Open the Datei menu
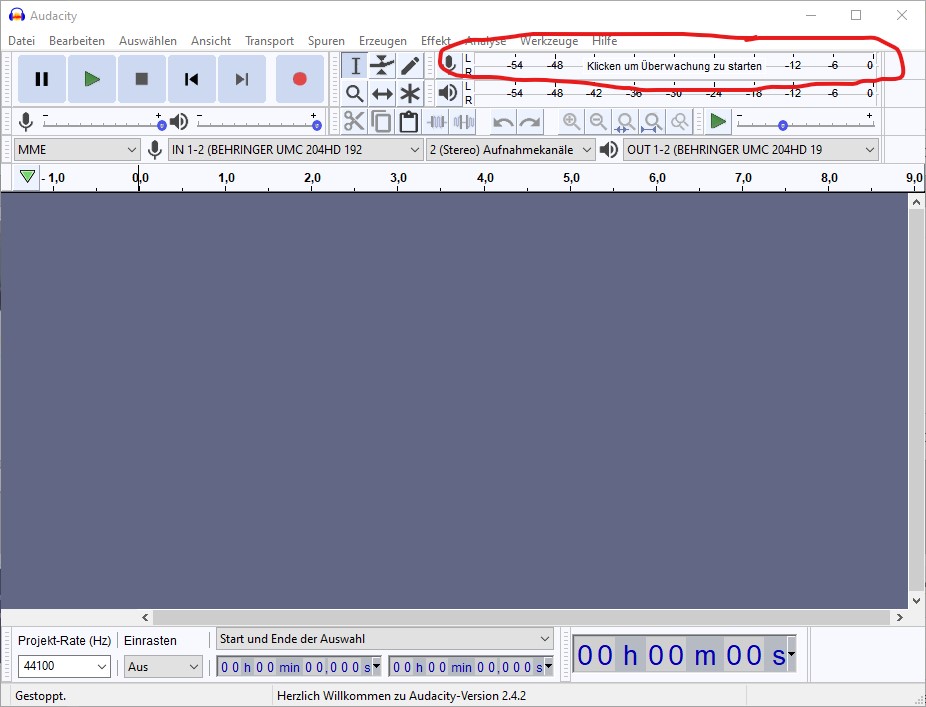Viewport: 926px width, 707px height. 22,41
